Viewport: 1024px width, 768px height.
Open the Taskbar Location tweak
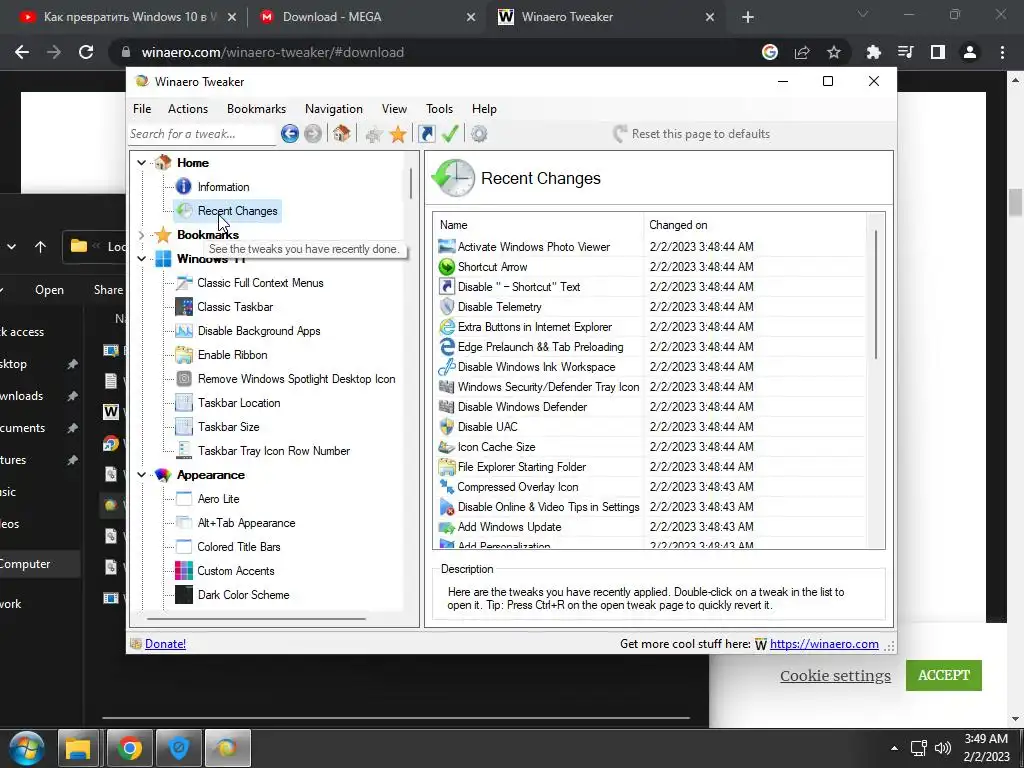(239, 403)
